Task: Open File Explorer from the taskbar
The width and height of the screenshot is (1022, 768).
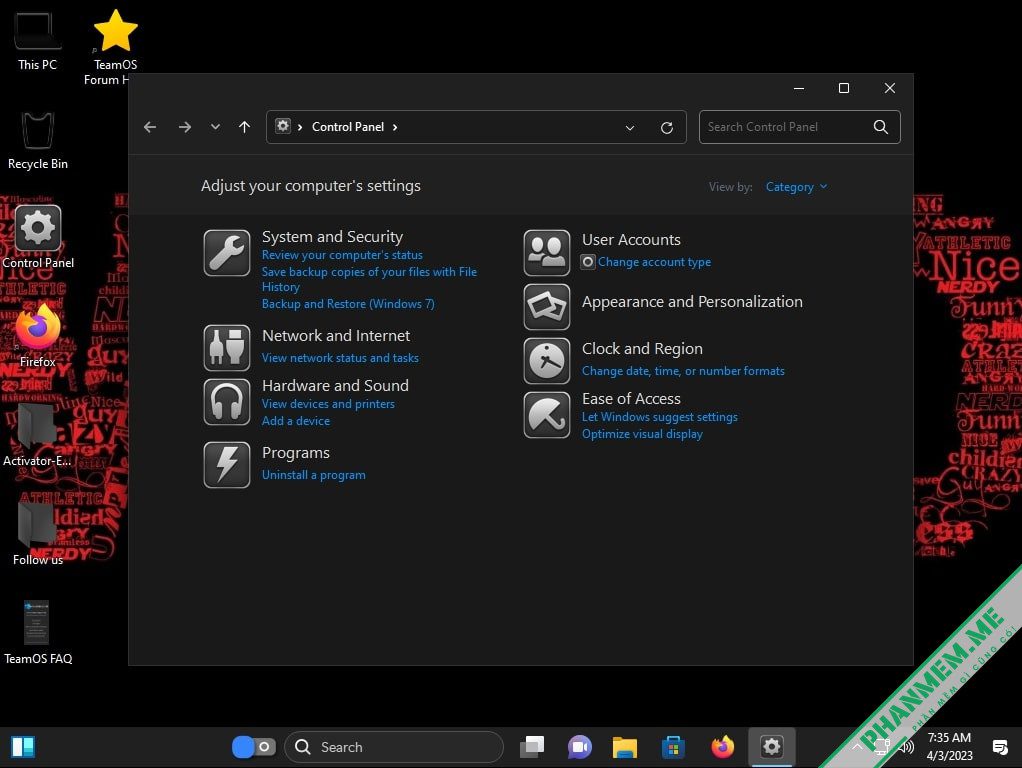Action: point(624,747)
